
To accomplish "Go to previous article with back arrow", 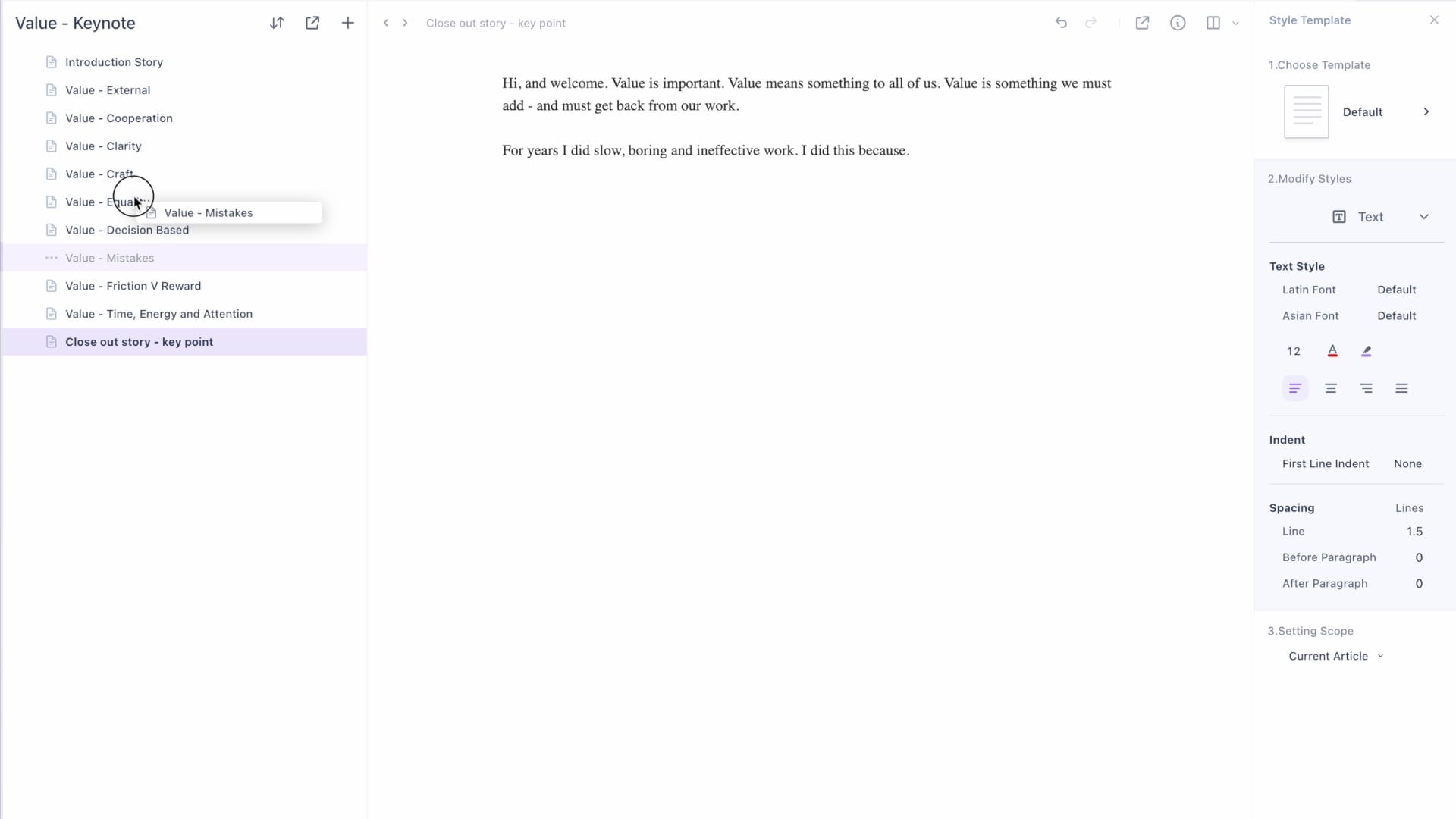I will [x=386, y=23].
